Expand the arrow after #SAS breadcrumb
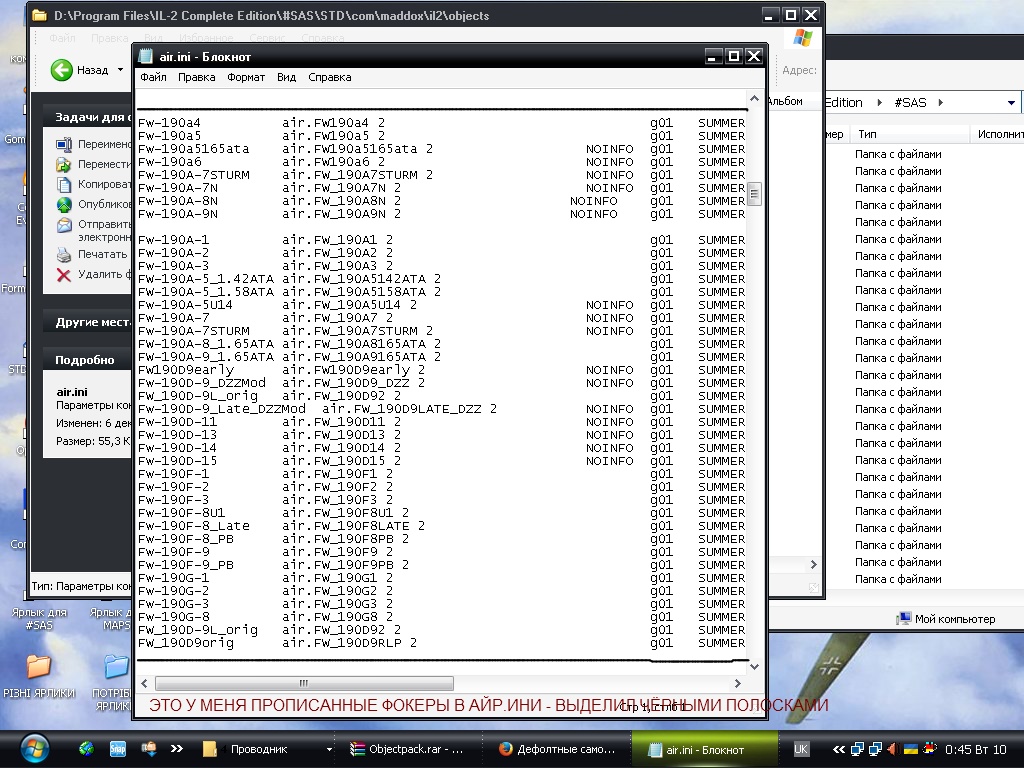This screenshot has width=1024, height=768. [940, 103]
